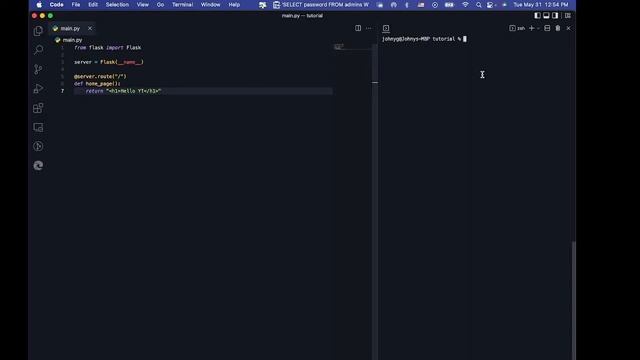Screen dimensions: 640x360
Task: Click the headphones icon in menu bar
Action: [x=393, y=4]
